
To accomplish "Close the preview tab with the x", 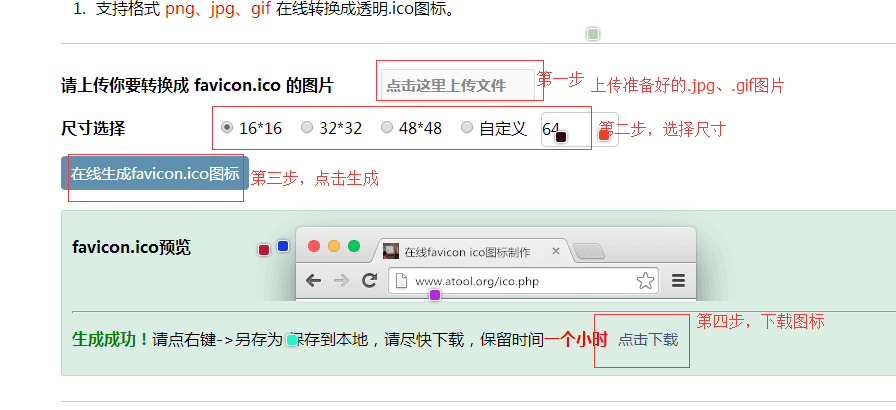I will pyautogui.click(x=556, y=251).
